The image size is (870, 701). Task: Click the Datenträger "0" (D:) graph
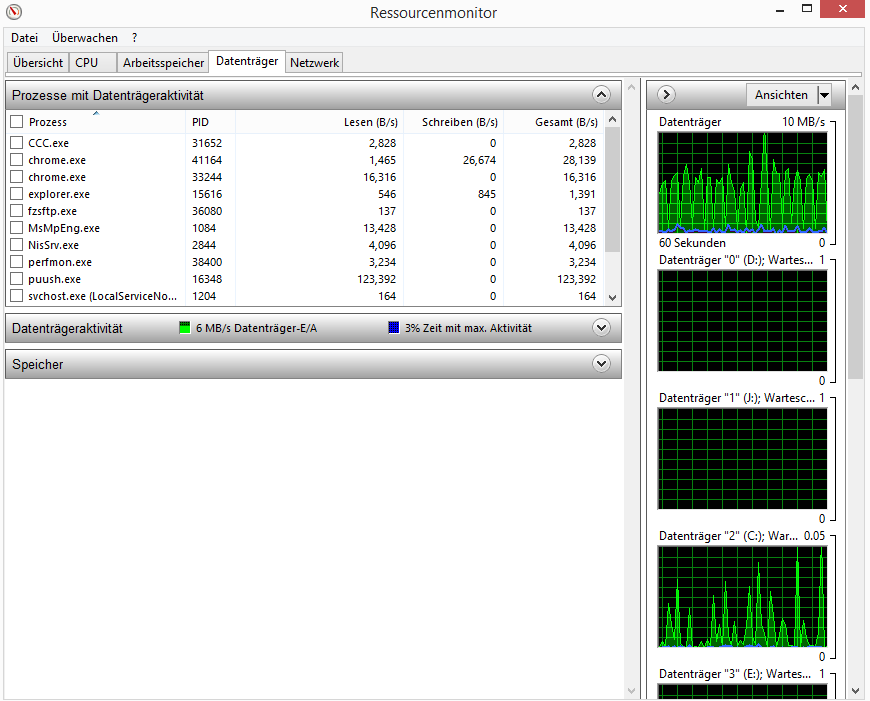pos(742,321)
